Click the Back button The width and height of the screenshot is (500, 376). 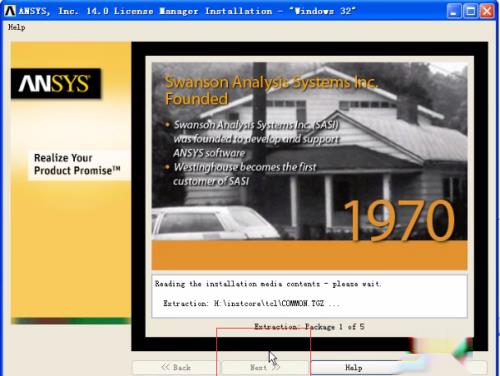(x=176, y=368)
